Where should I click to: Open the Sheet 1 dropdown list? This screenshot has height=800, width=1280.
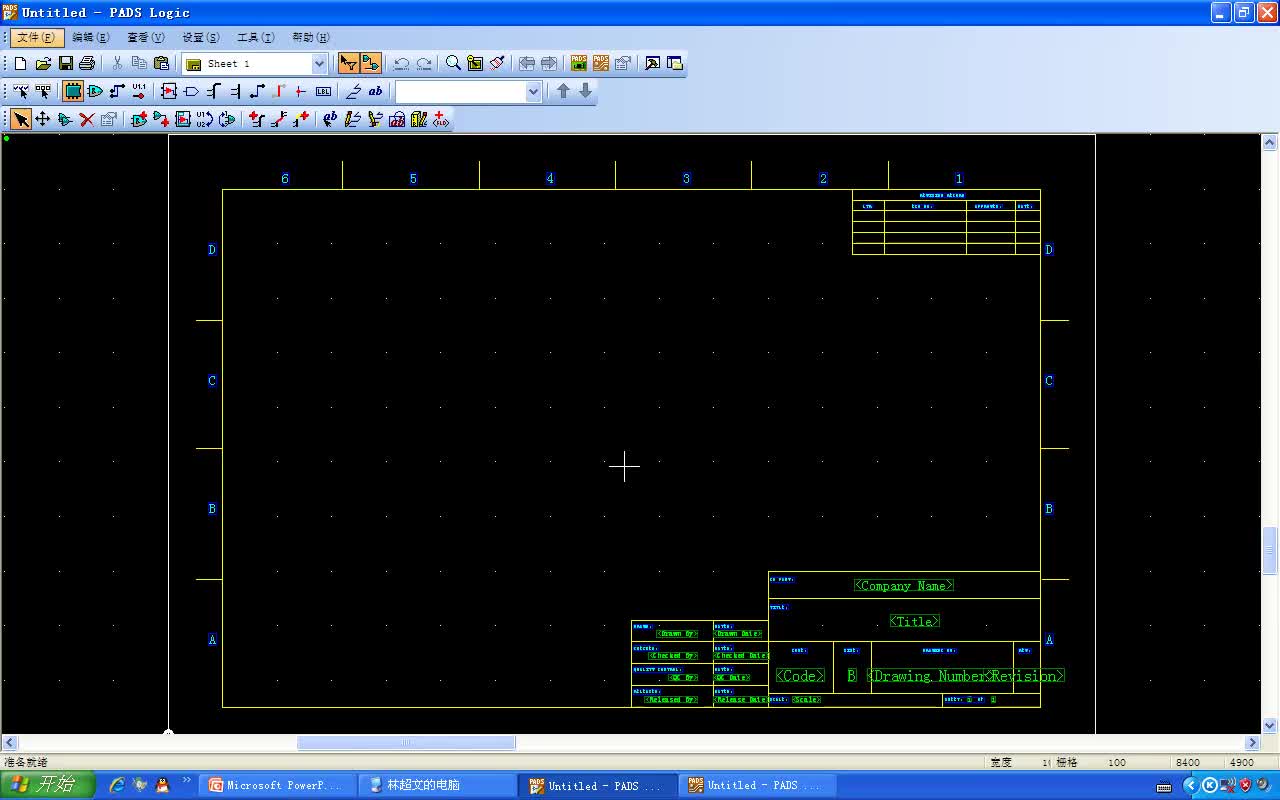tap(319, 63)
